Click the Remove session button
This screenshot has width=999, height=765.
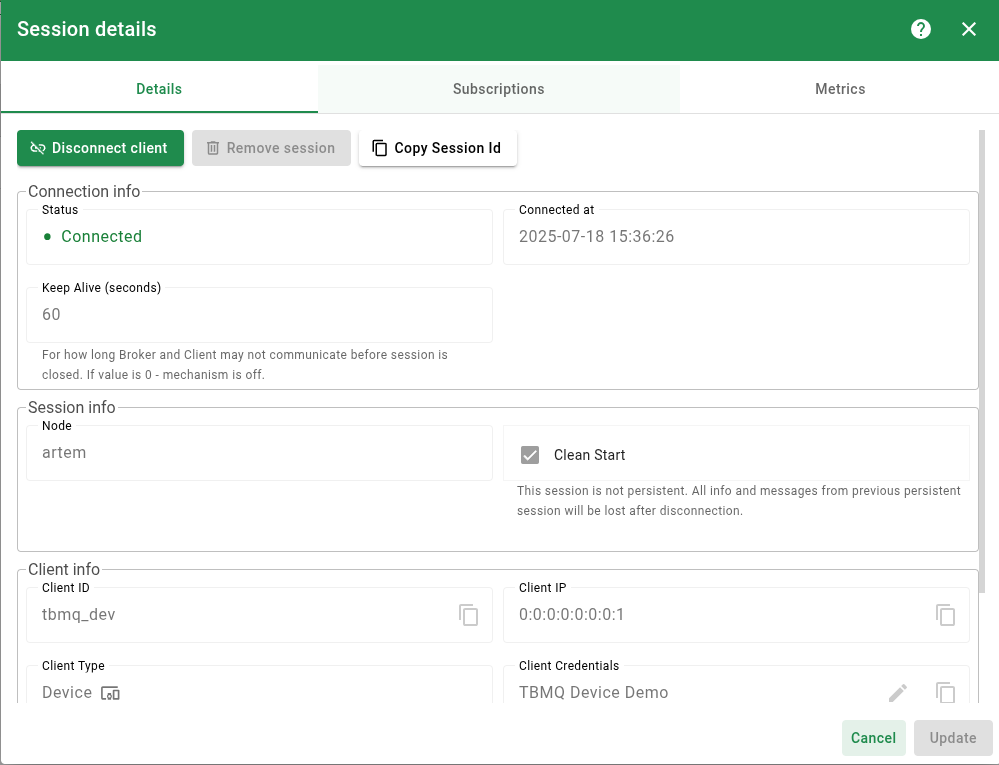(271, 148)
